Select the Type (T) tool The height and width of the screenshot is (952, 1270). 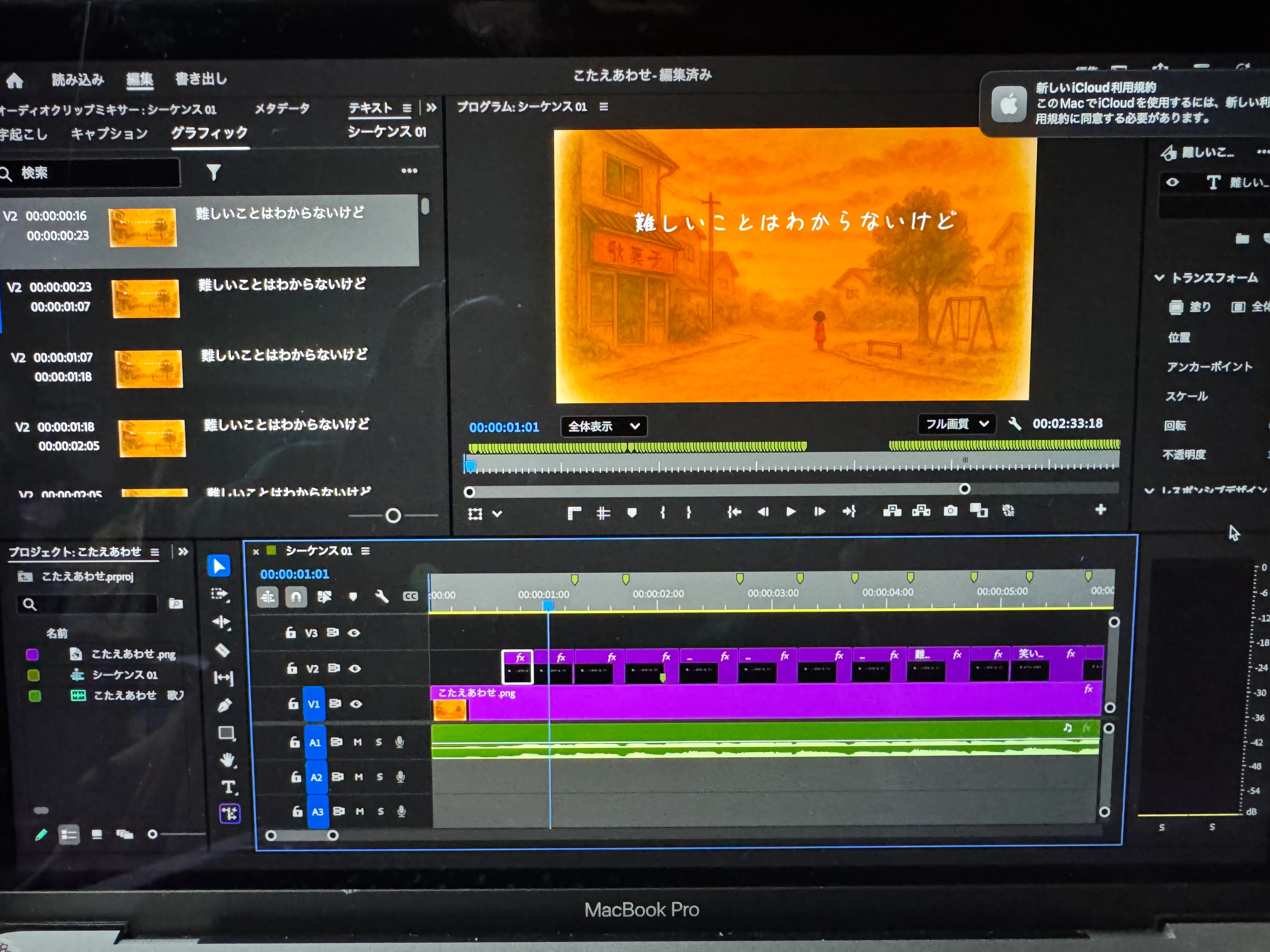tap(228, 787)
